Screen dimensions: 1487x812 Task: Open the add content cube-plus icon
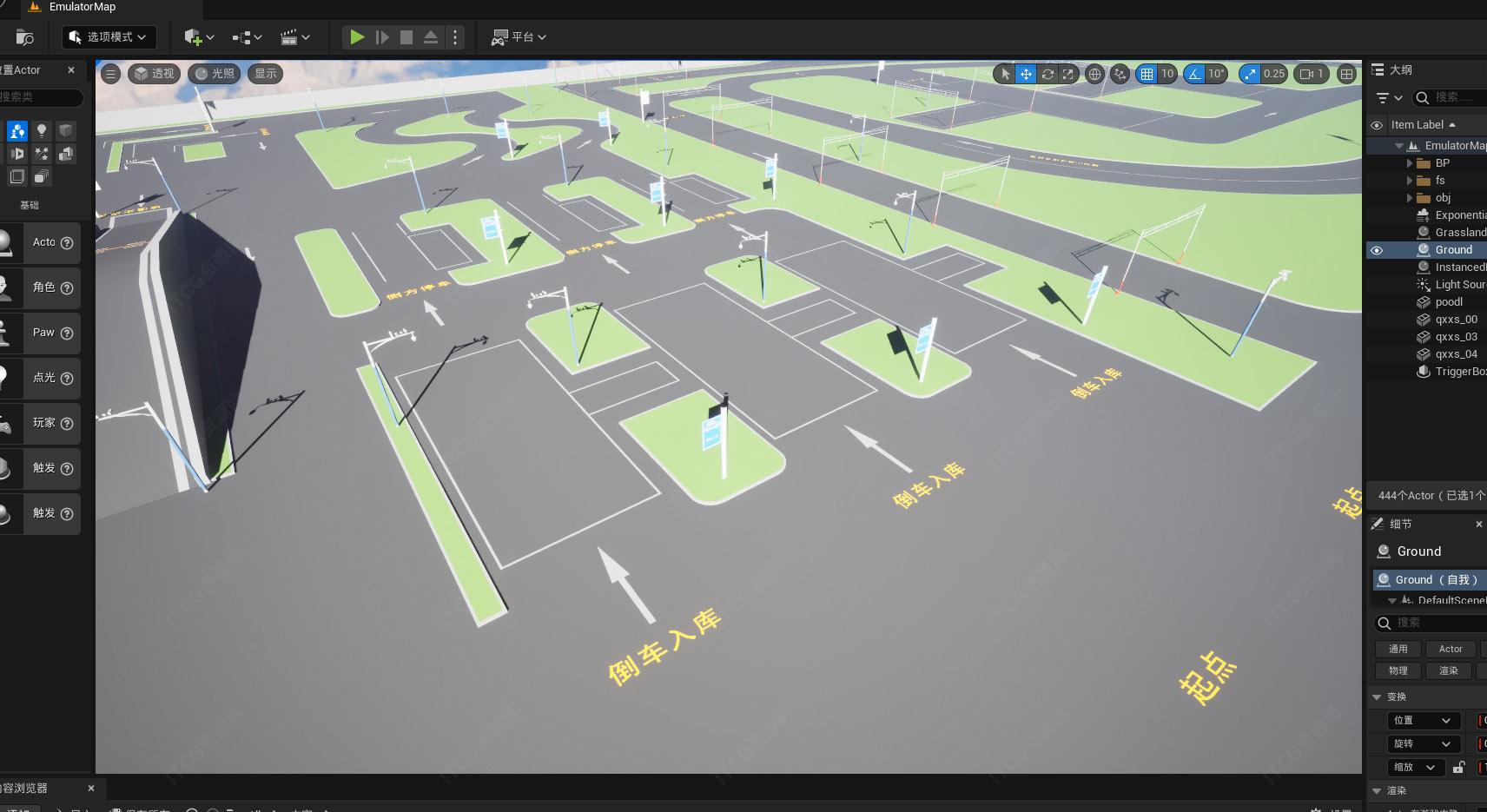198,37
